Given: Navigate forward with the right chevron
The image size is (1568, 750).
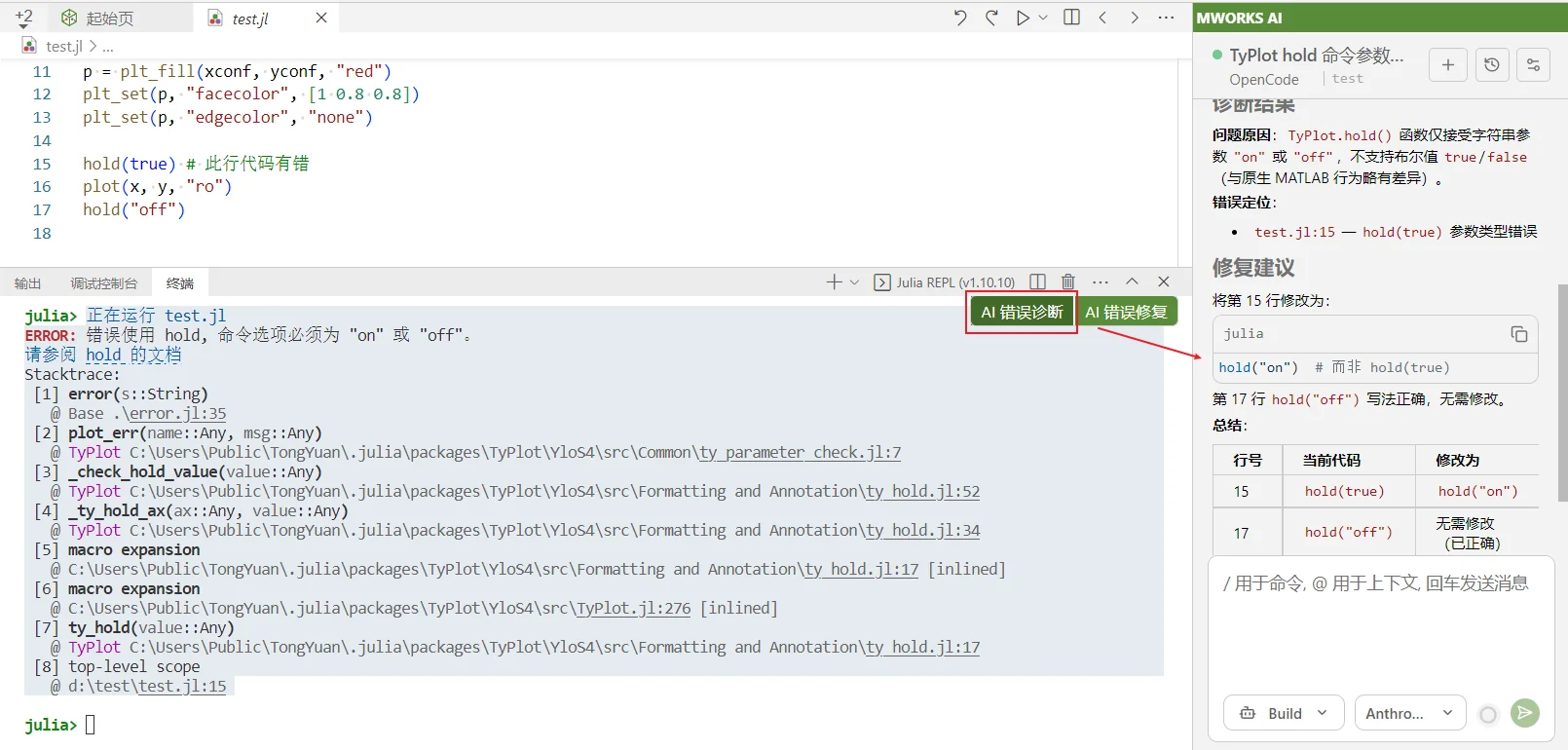Looking at the screenshot, I should click(1135, 18).
